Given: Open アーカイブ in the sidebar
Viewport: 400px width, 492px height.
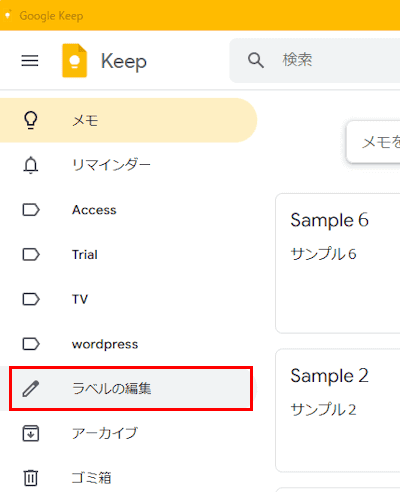Looking at the screenshot, I should [x=128, y=433].
